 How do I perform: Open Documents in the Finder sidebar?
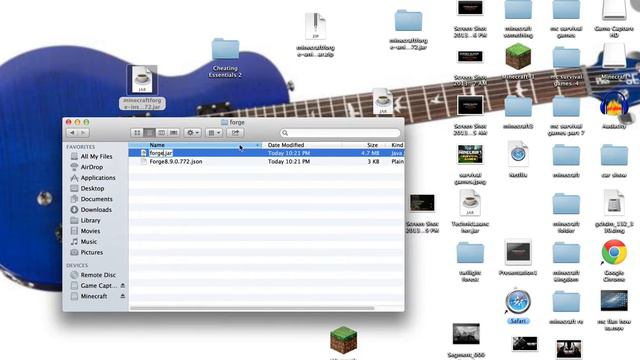pos(96,199)
